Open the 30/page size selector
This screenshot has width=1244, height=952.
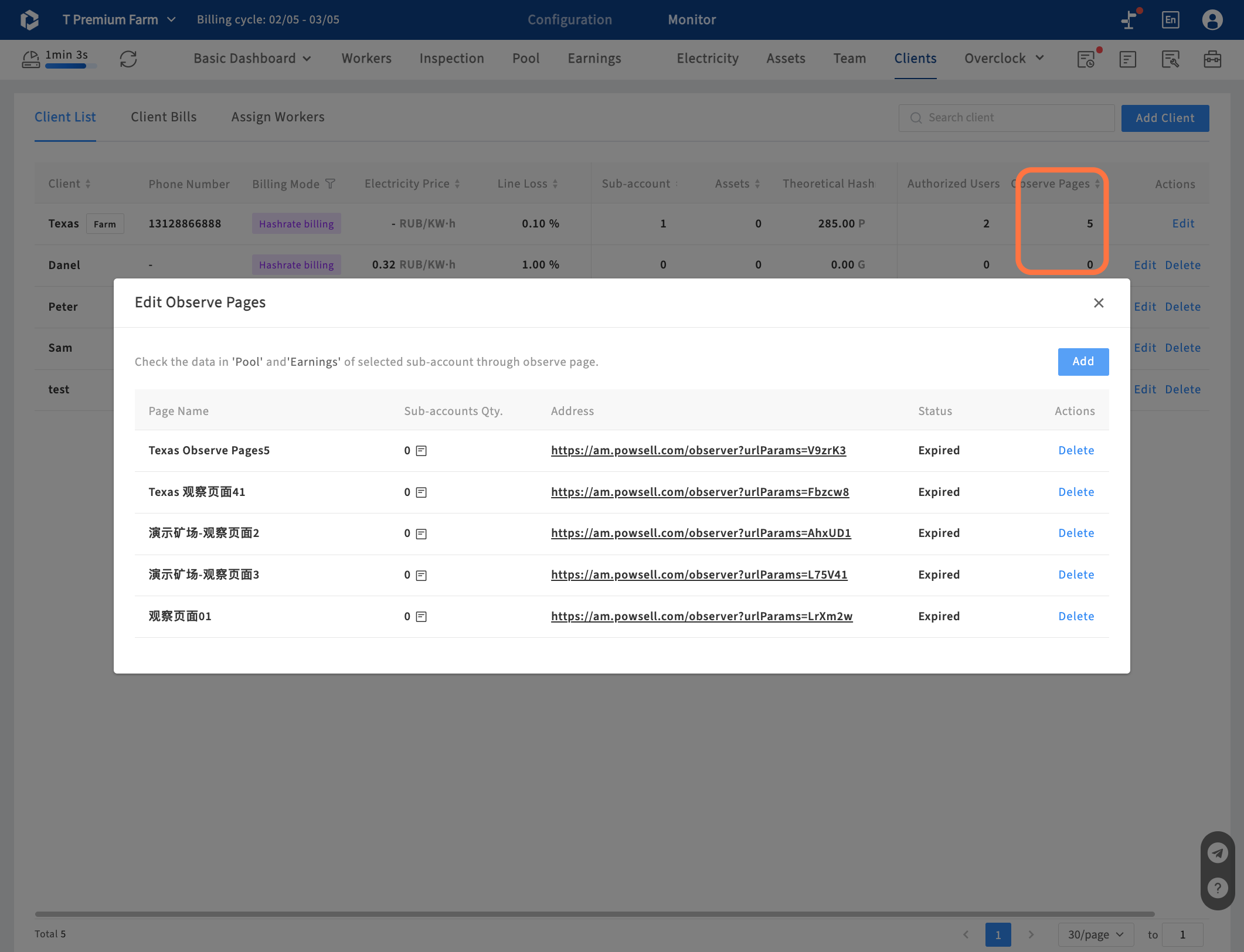(x=1096, y=934)
